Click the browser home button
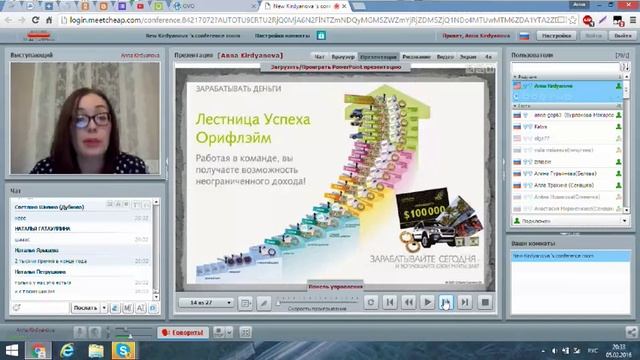This screenshot has height=360, width=640. click(x=49, y=20)
